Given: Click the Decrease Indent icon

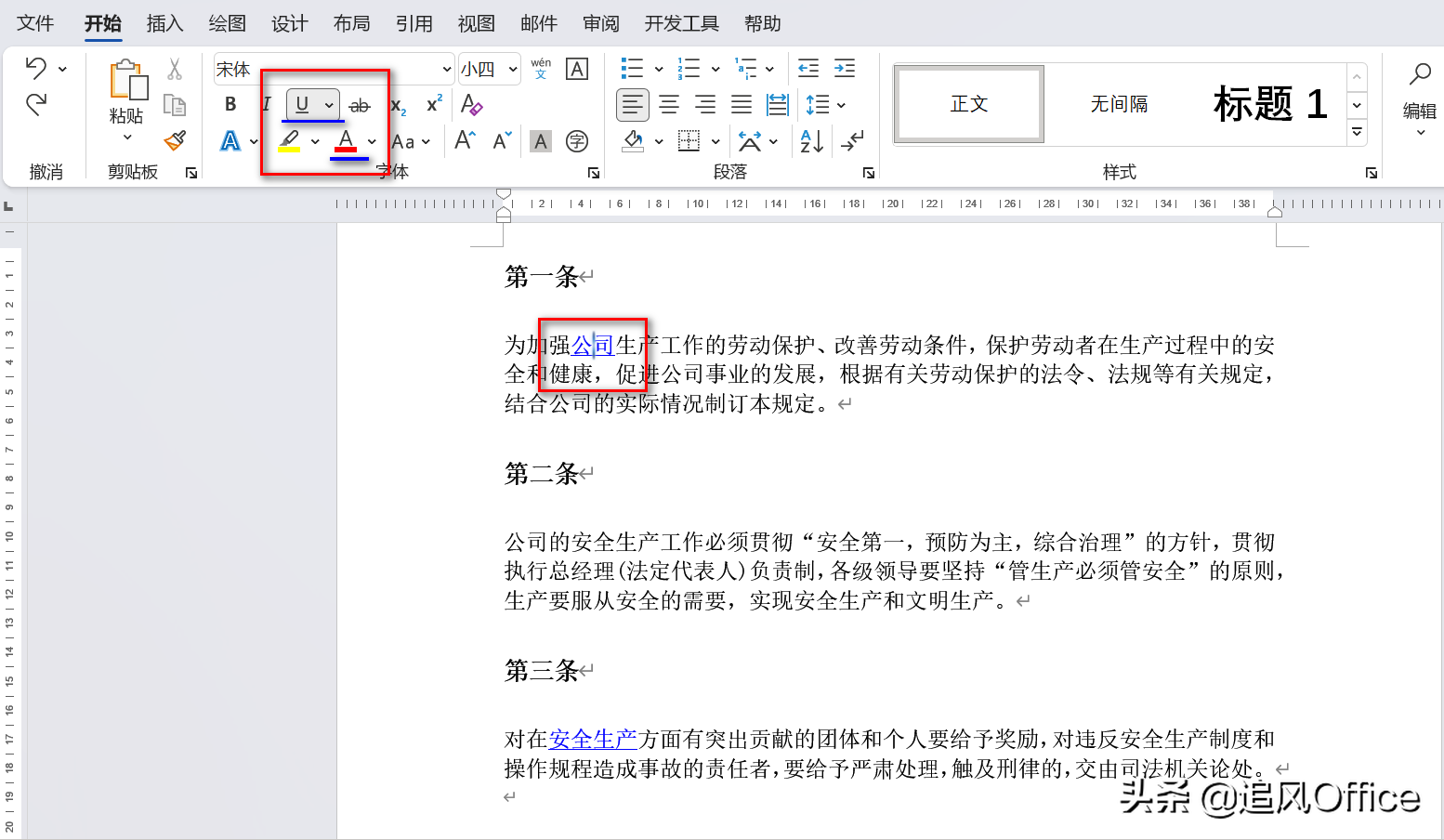Looking at the screenshot, I should coord(808,69).
